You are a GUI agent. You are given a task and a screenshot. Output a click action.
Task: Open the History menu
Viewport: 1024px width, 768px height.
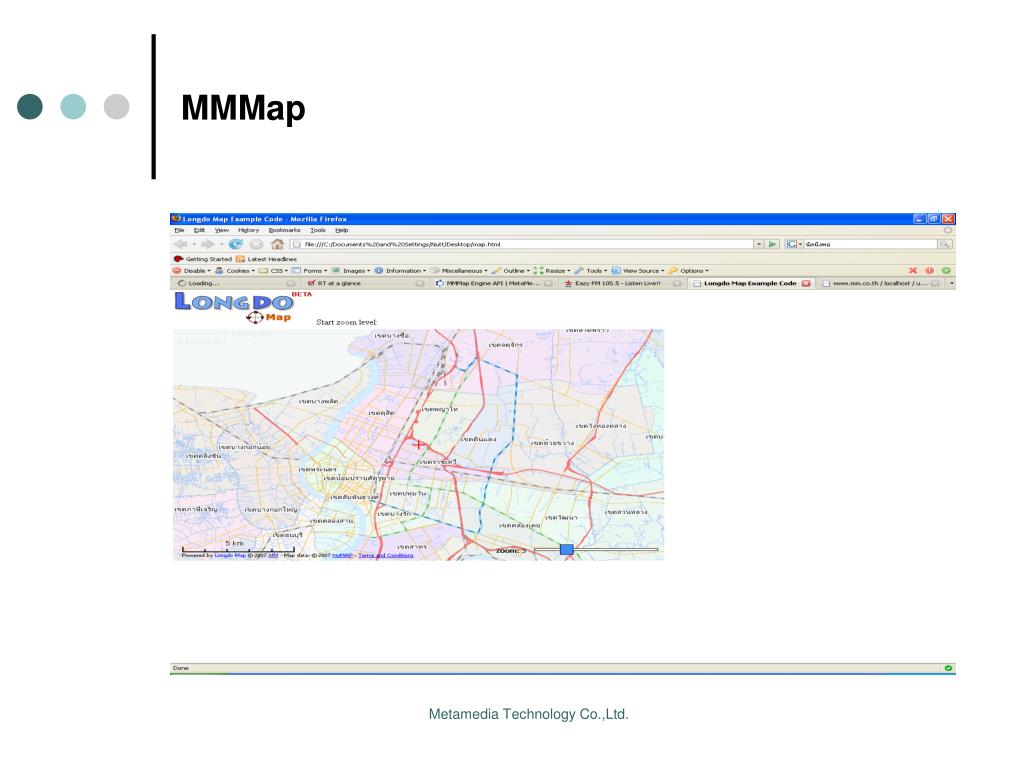tap(248, 231)
